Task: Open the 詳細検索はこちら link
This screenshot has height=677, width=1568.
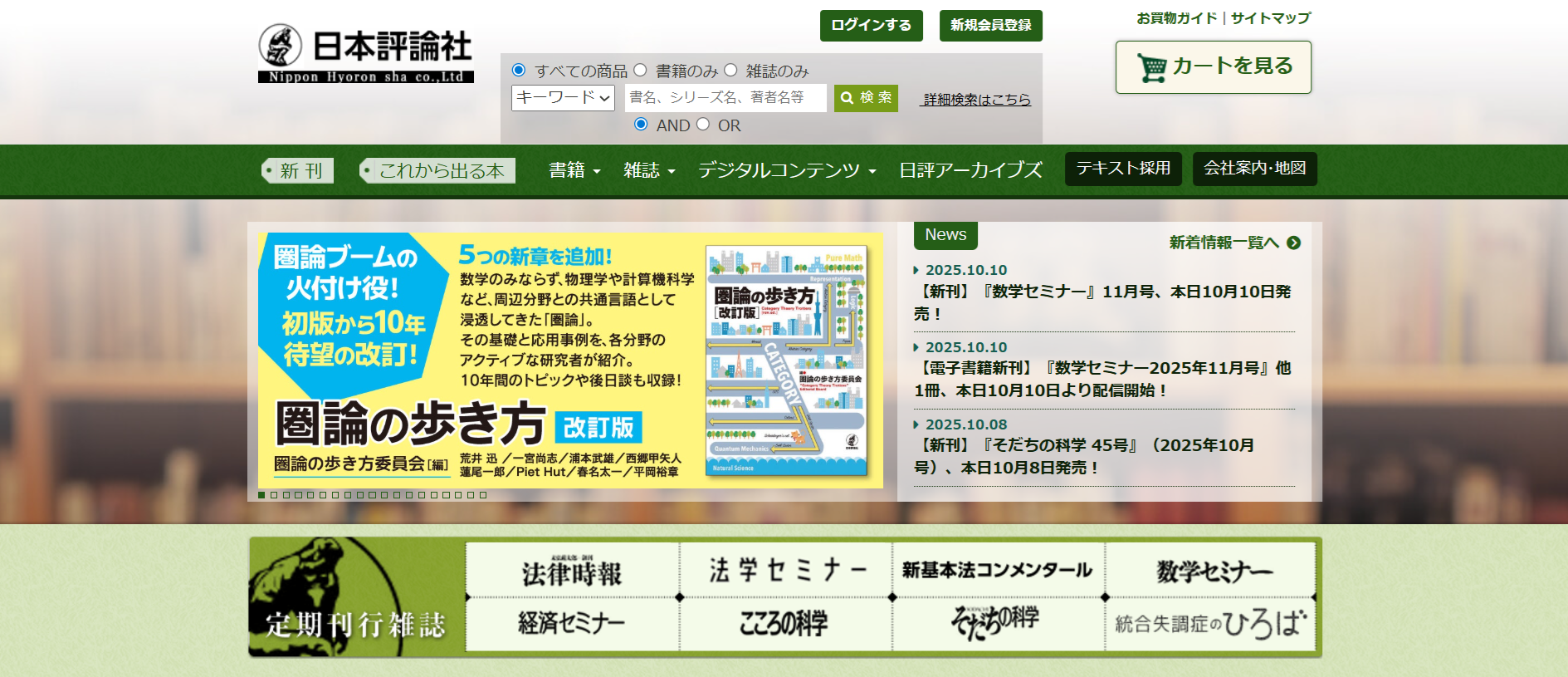Action: (x=976, y=100)
